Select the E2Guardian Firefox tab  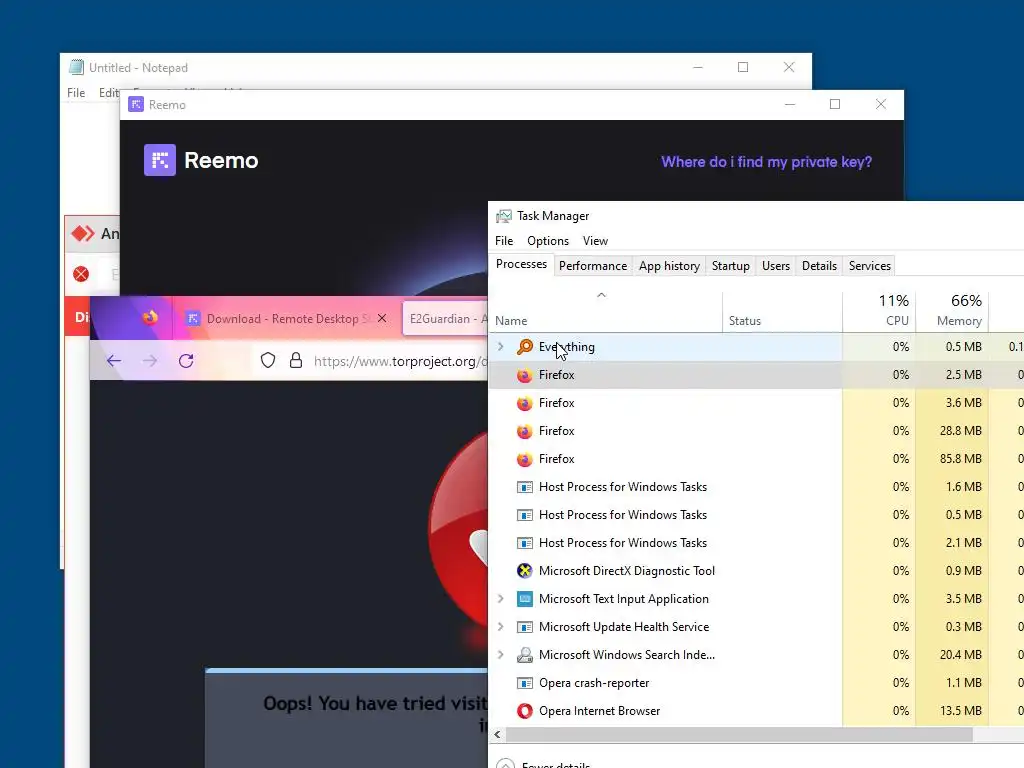tap(445, 319)
